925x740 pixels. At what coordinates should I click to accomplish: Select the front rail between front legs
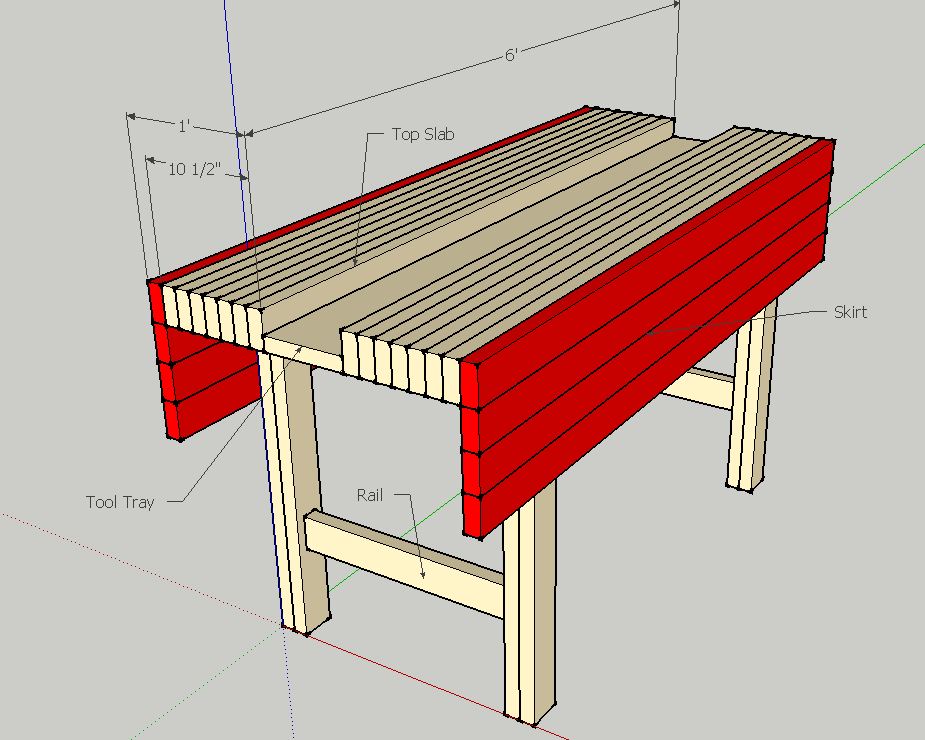tap(404, 564)
